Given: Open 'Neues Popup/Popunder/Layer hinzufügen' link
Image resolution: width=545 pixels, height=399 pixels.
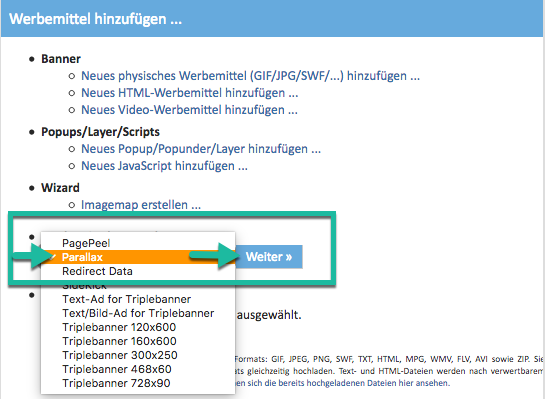Looking at the screenshot, I should tap(201, 149).
